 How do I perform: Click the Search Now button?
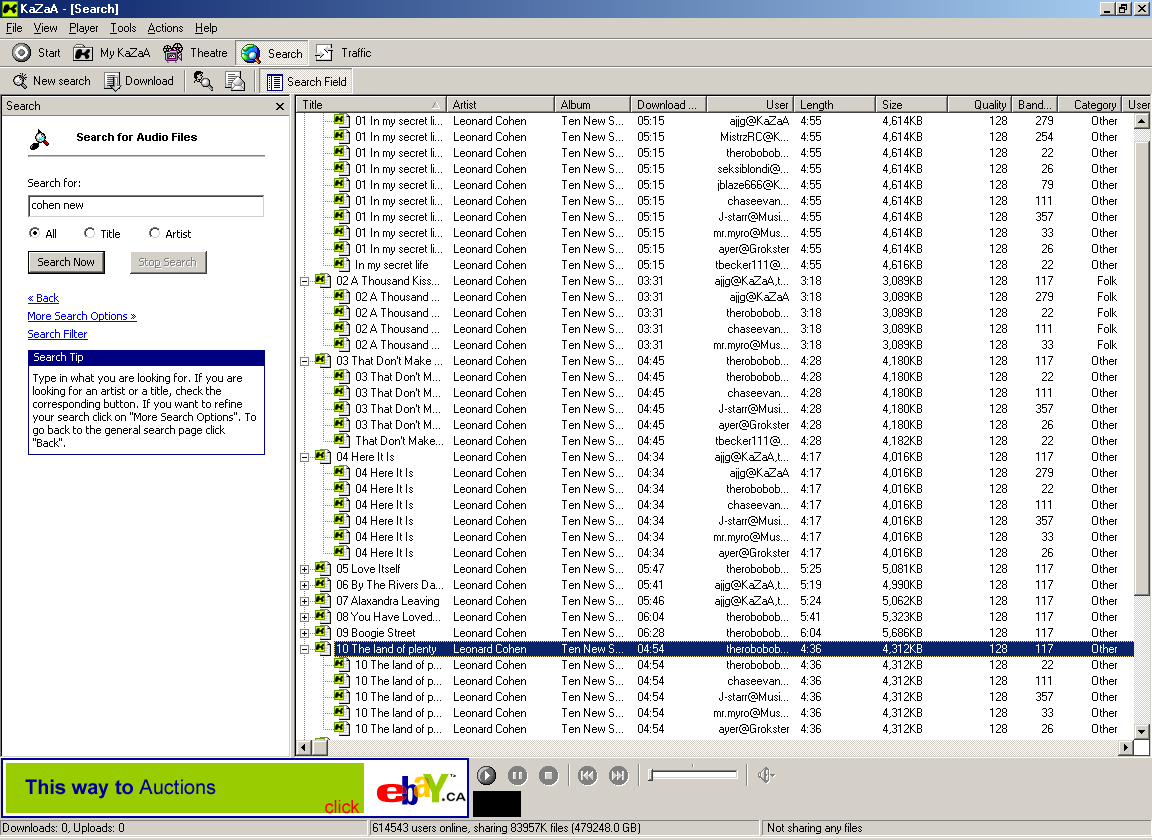tap(66, 262)
